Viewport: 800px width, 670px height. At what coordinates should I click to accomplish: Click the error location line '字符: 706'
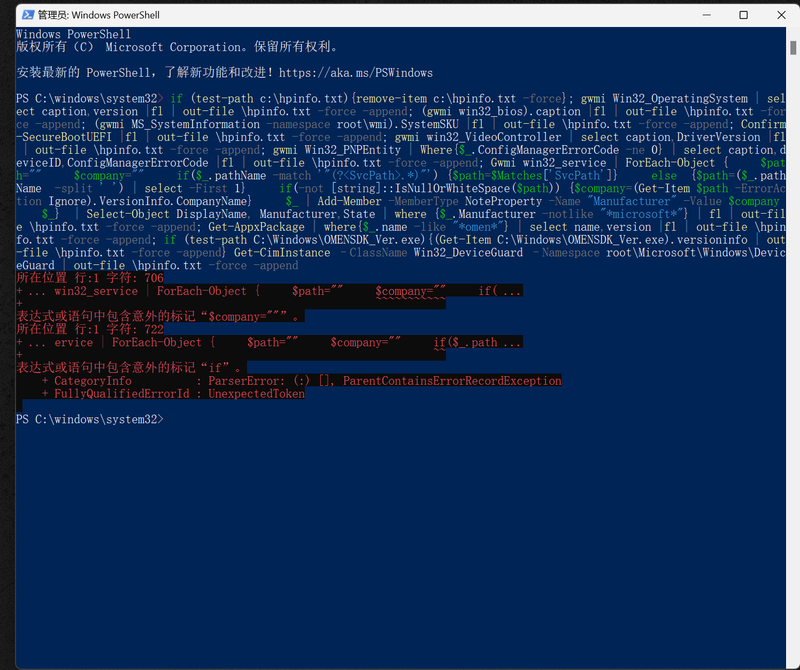tap(90, 278)
